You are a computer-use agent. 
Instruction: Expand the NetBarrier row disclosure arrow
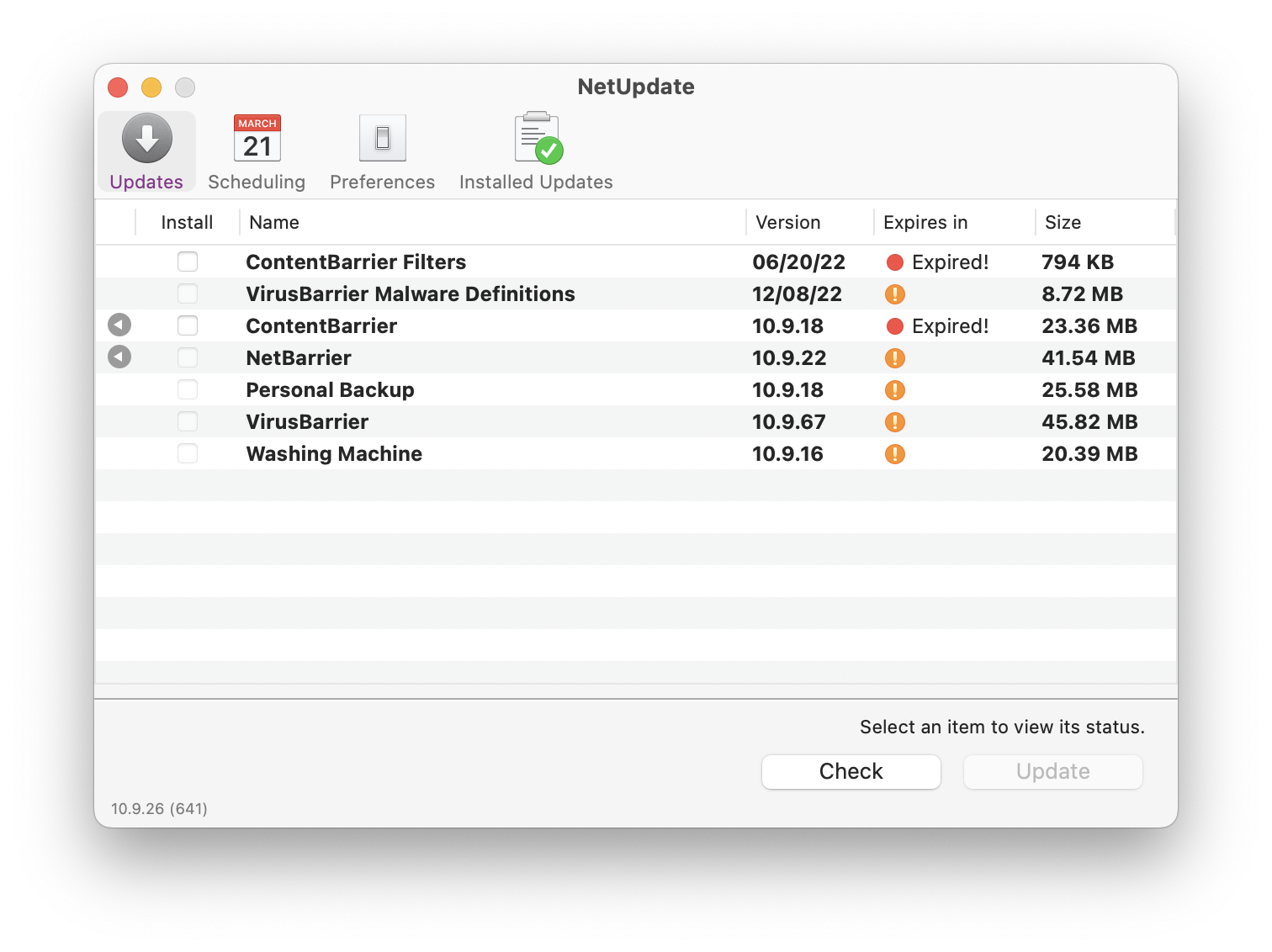(119, 357)
